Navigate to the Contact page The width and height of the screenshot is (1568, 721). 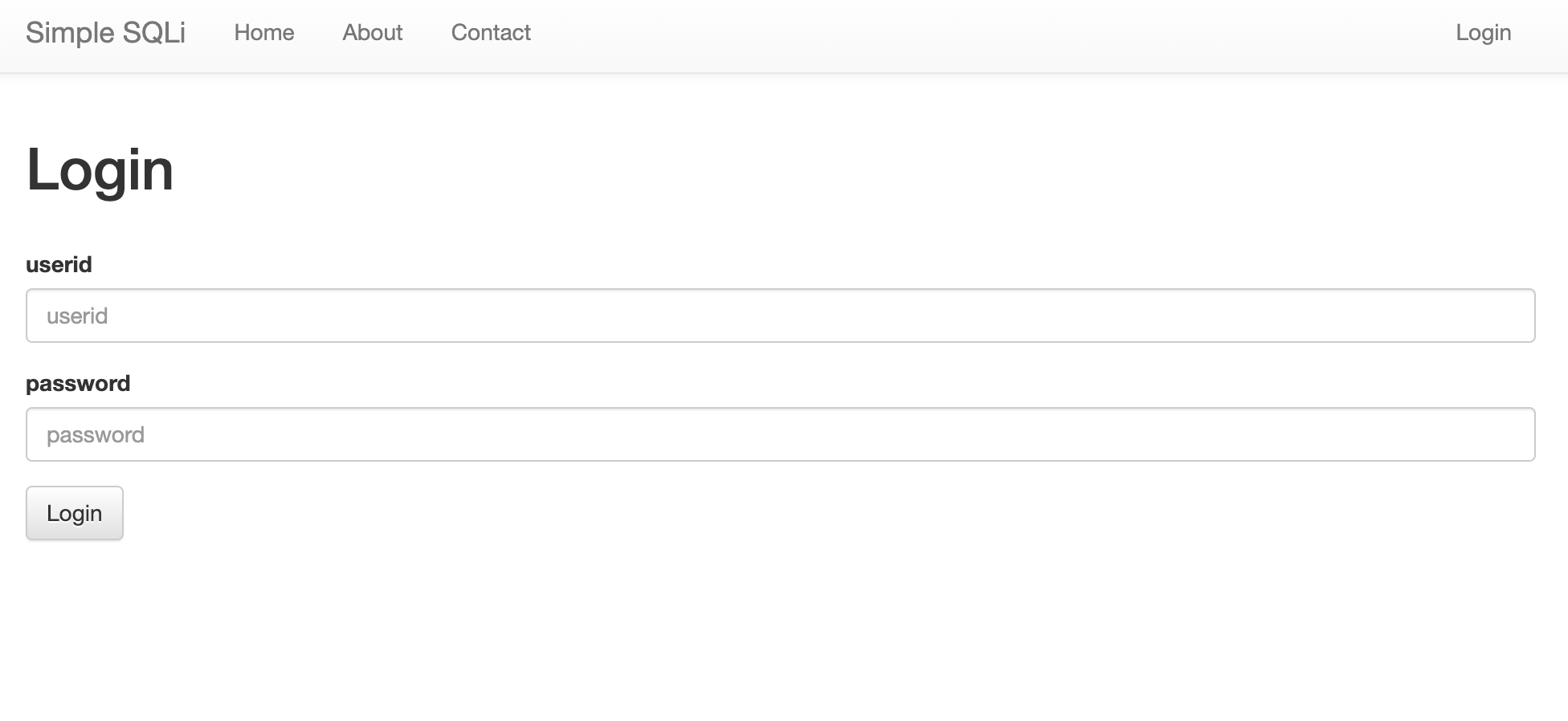(x=491, y=33)
